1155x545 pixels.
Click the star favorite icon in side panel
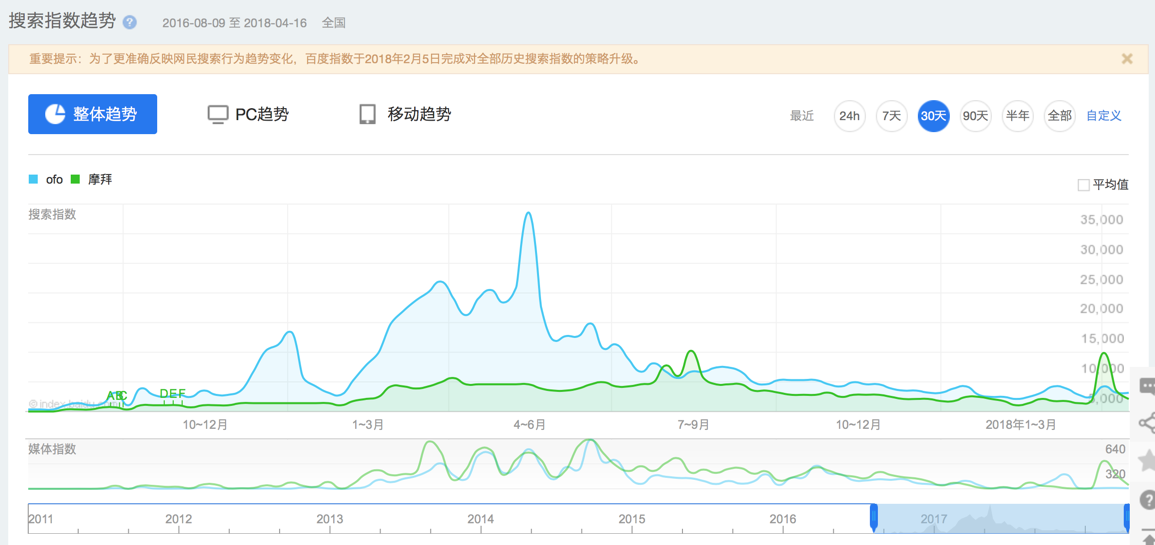1148,461
